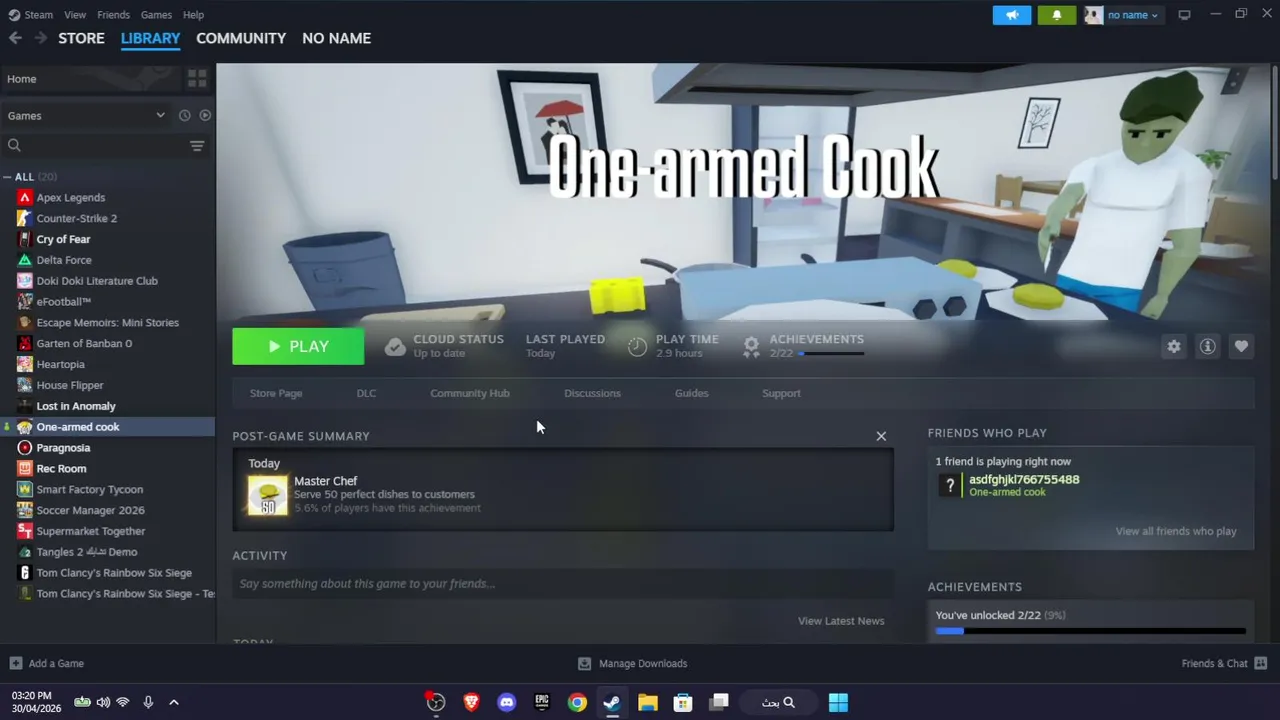Close the post-game summary panel
This screenshot has width=1280, height=720.
pyautogui.click(x=881, y=436)
